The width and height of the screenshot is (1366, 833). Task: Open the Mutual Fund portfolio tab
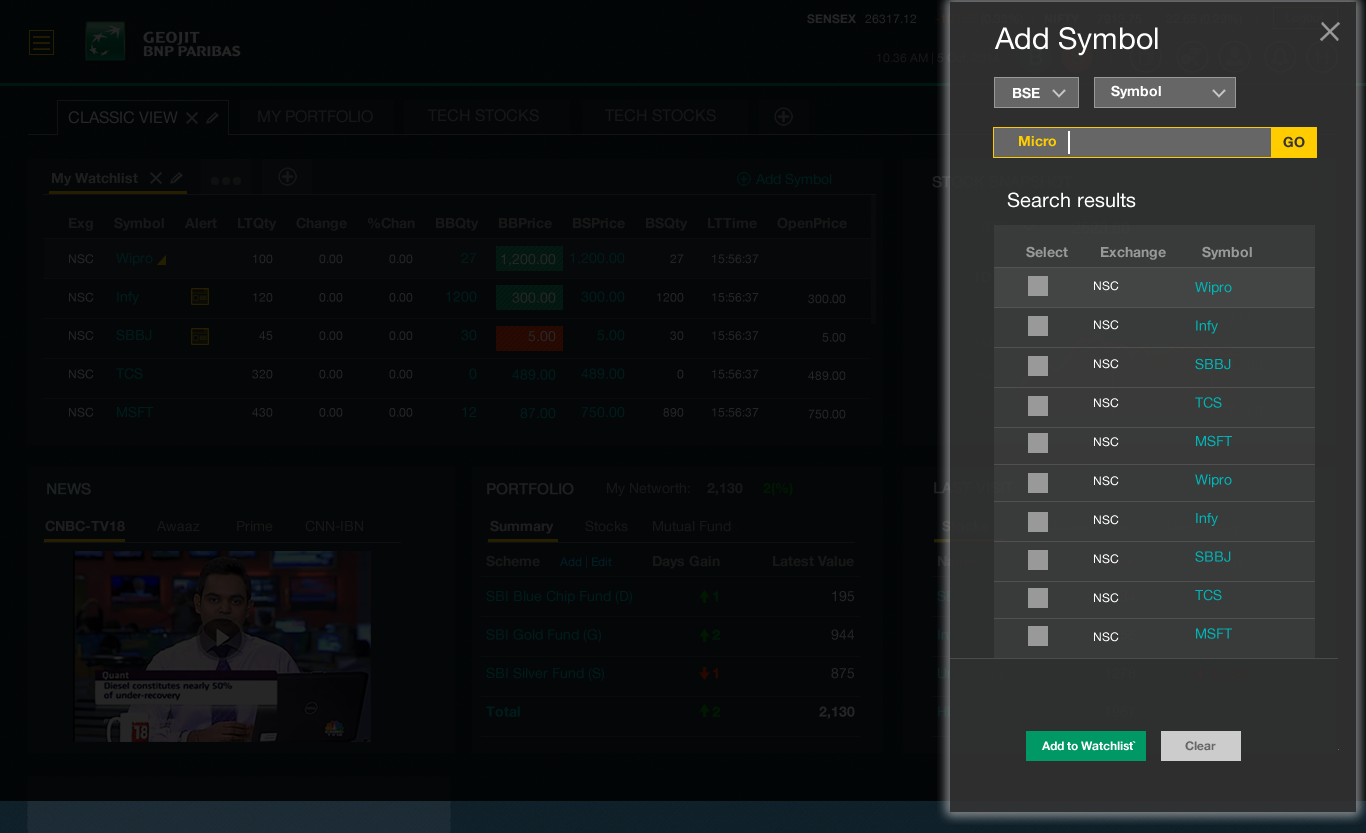click(691, 526)
